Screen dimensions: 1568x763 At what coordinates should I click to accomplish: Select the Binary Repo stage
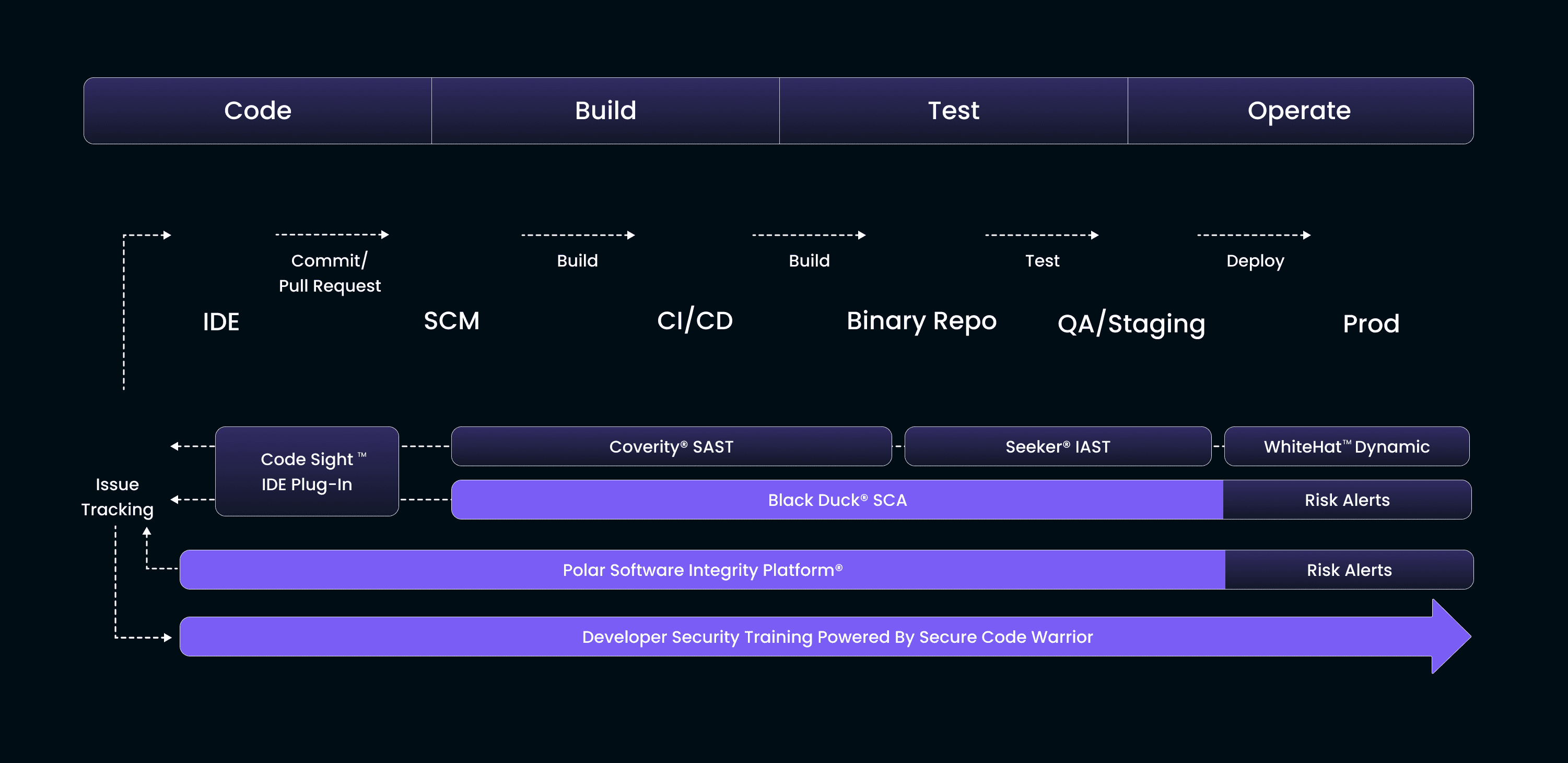921,321
